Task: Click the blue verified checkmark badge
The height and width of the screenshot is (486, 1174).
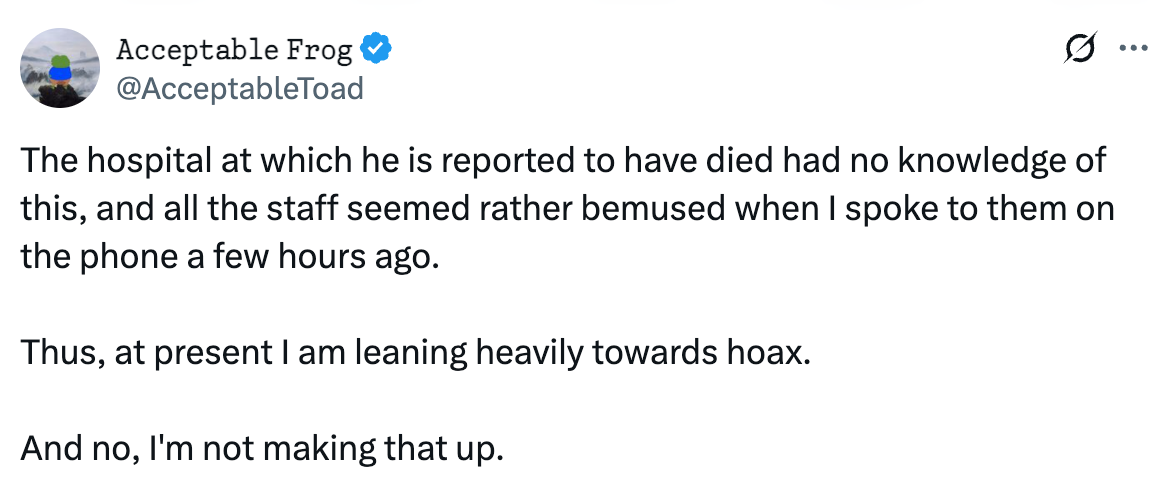Action: (x=375, y=49)
